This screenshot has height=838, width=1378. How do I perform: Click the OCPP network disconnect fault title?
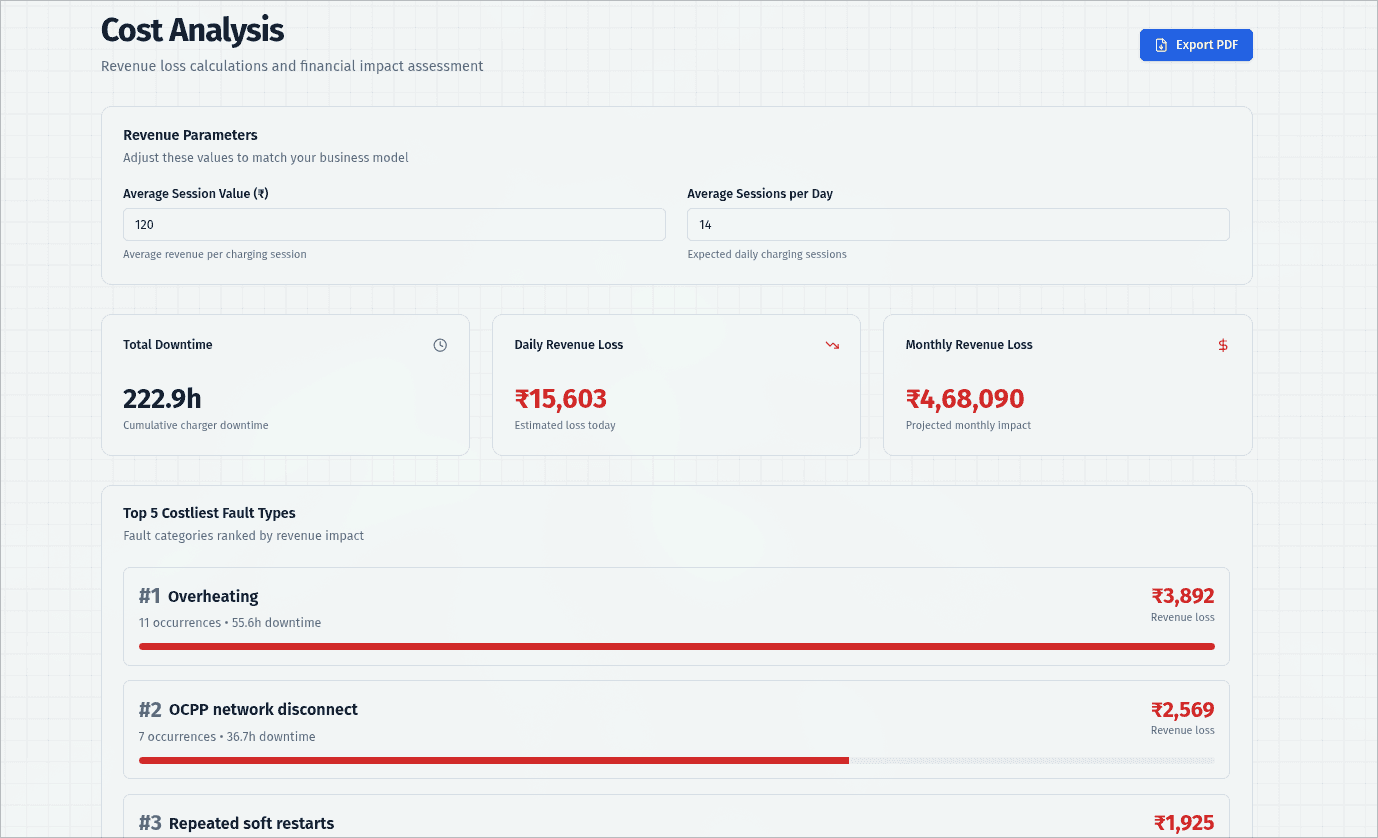[263, 709]
